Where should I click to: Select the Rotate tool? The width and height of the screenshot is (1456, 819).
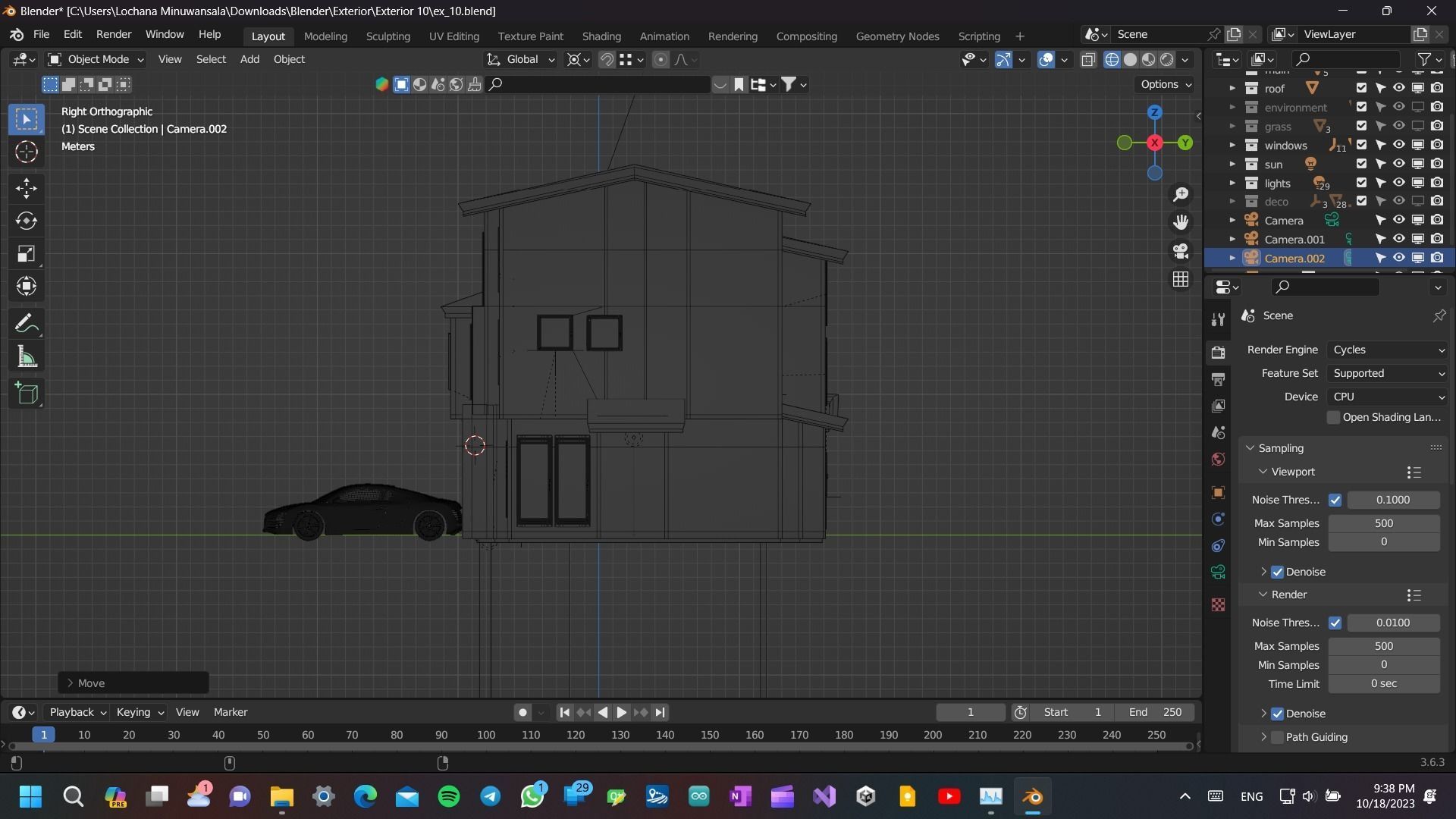coord(27,221)
